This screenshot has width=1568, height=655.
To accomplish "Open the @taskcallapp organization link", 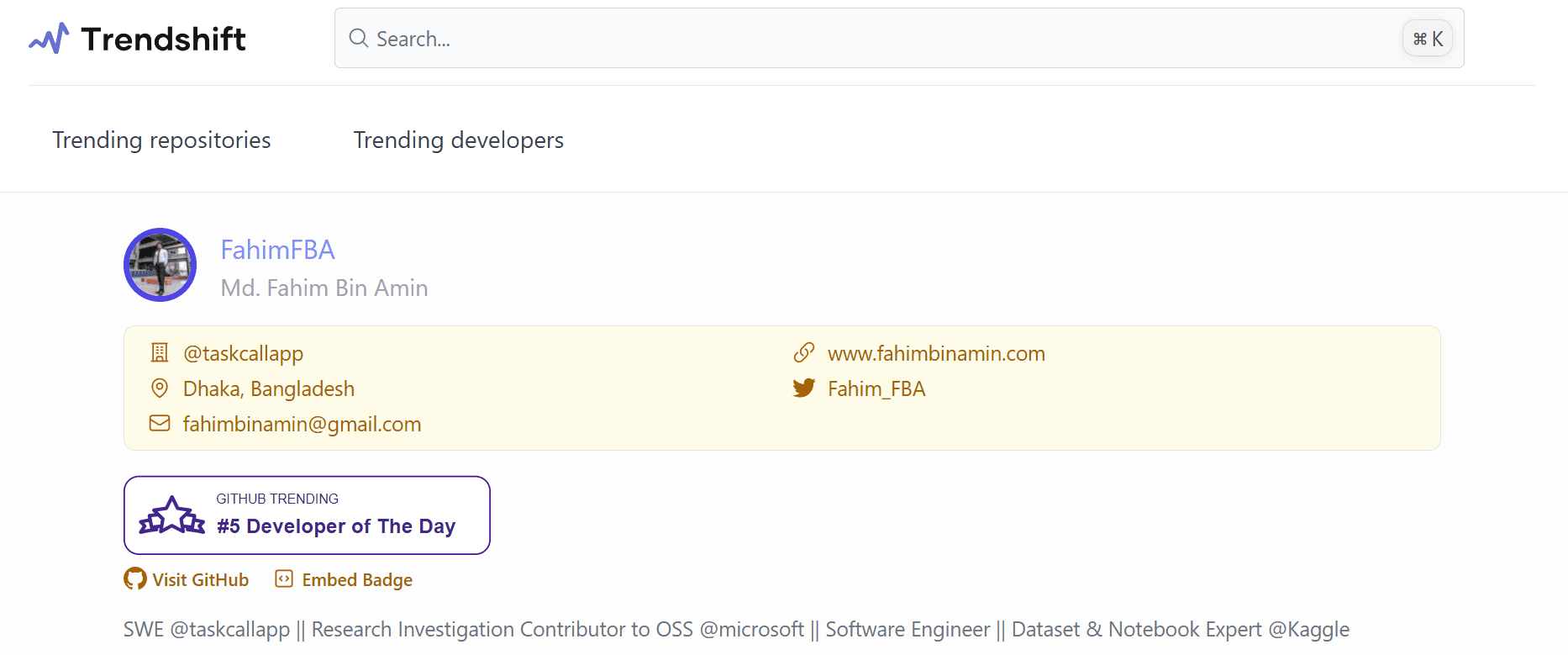I will [x=243, y=353].
